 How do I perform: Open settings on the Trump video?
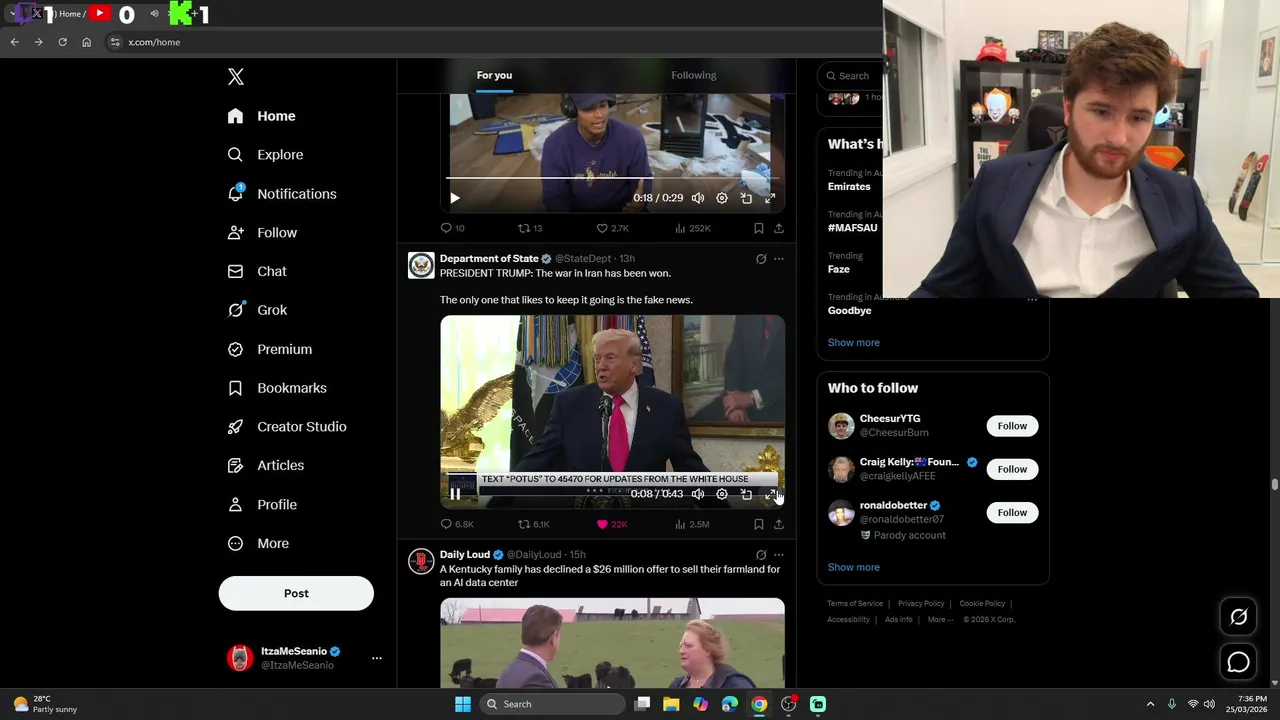[x=722, y=494]
